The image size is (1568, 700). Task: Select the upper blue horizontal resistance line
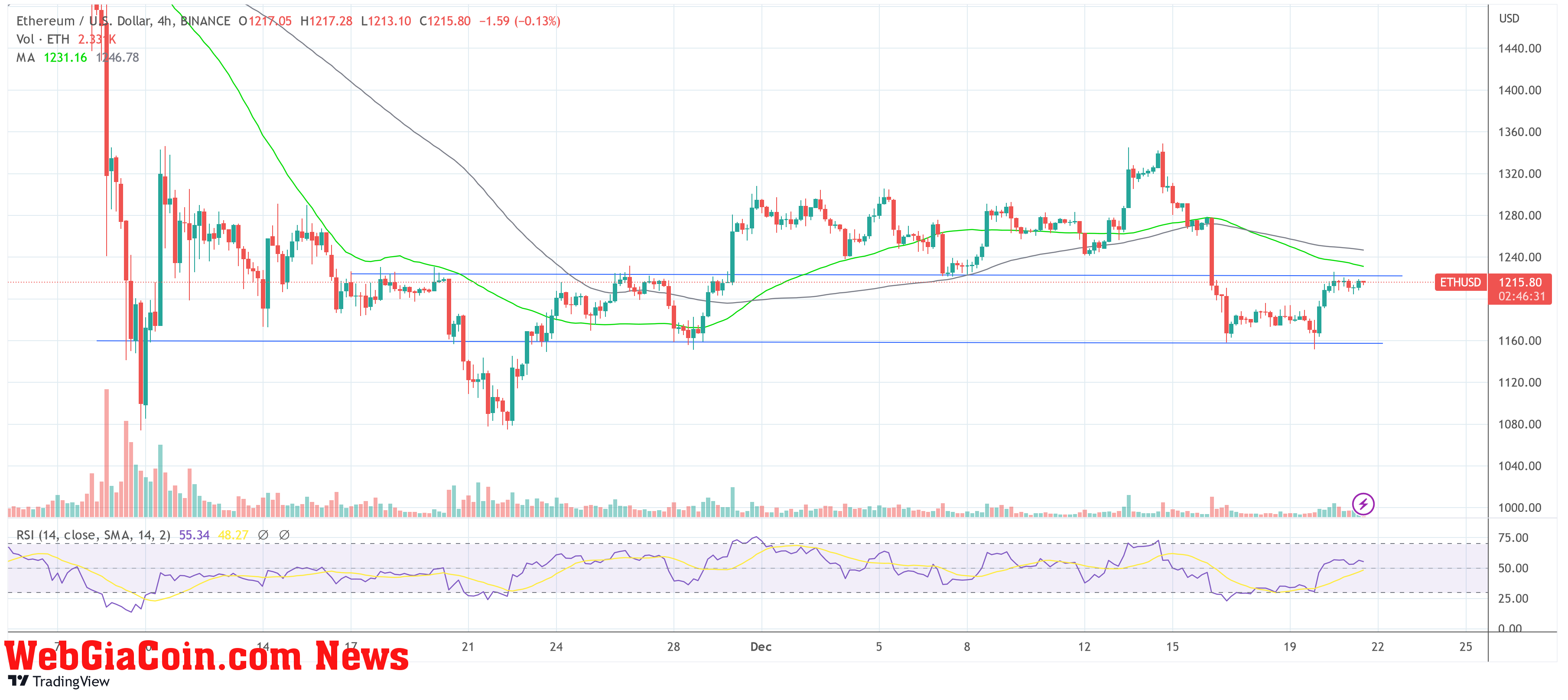(876, 275)
